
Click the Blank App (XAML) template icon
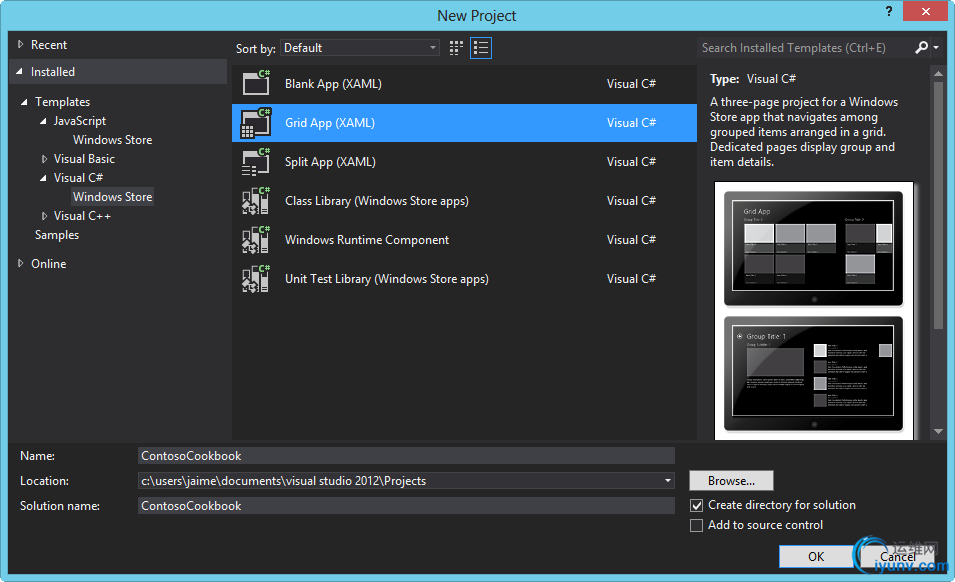pyautogui.click(x=257, y=84)
